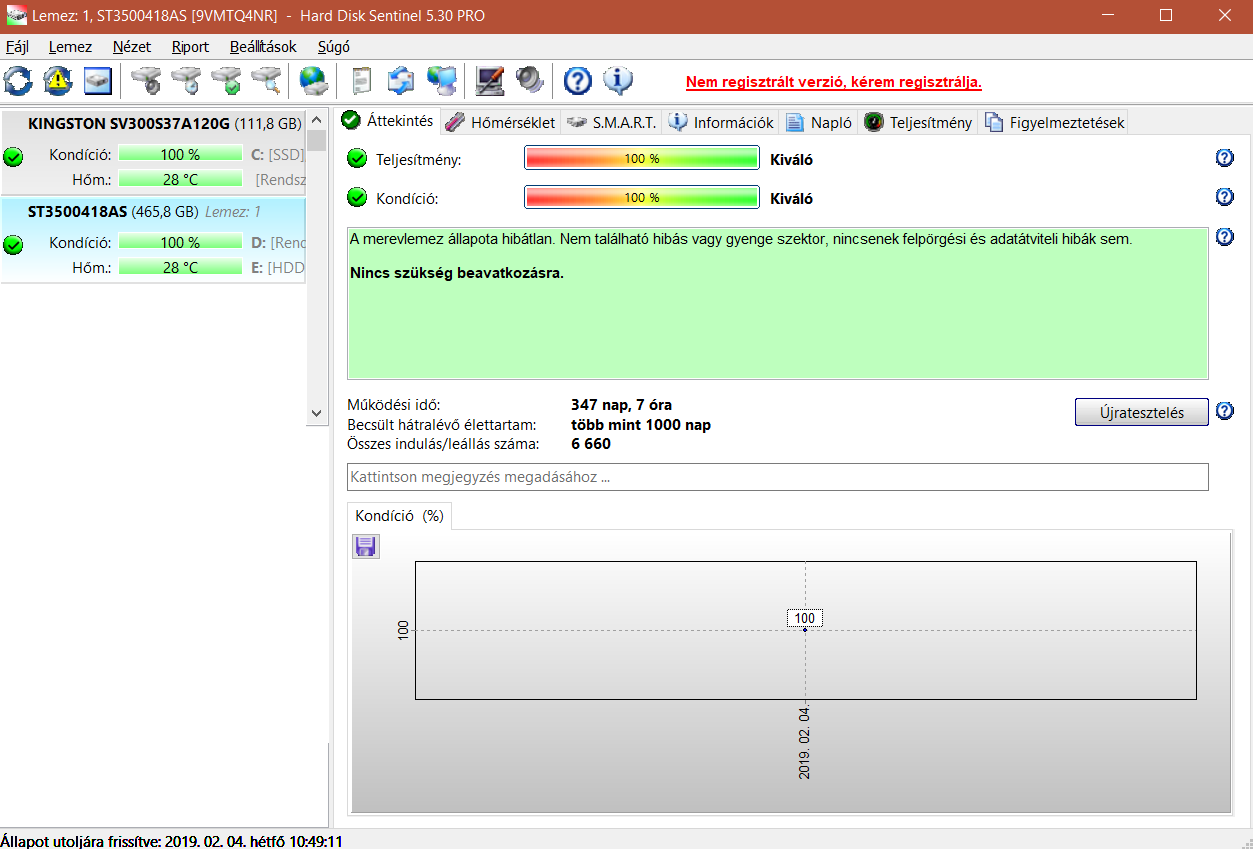
Task: Click help icon beside green status text box
Action: 1224,237
